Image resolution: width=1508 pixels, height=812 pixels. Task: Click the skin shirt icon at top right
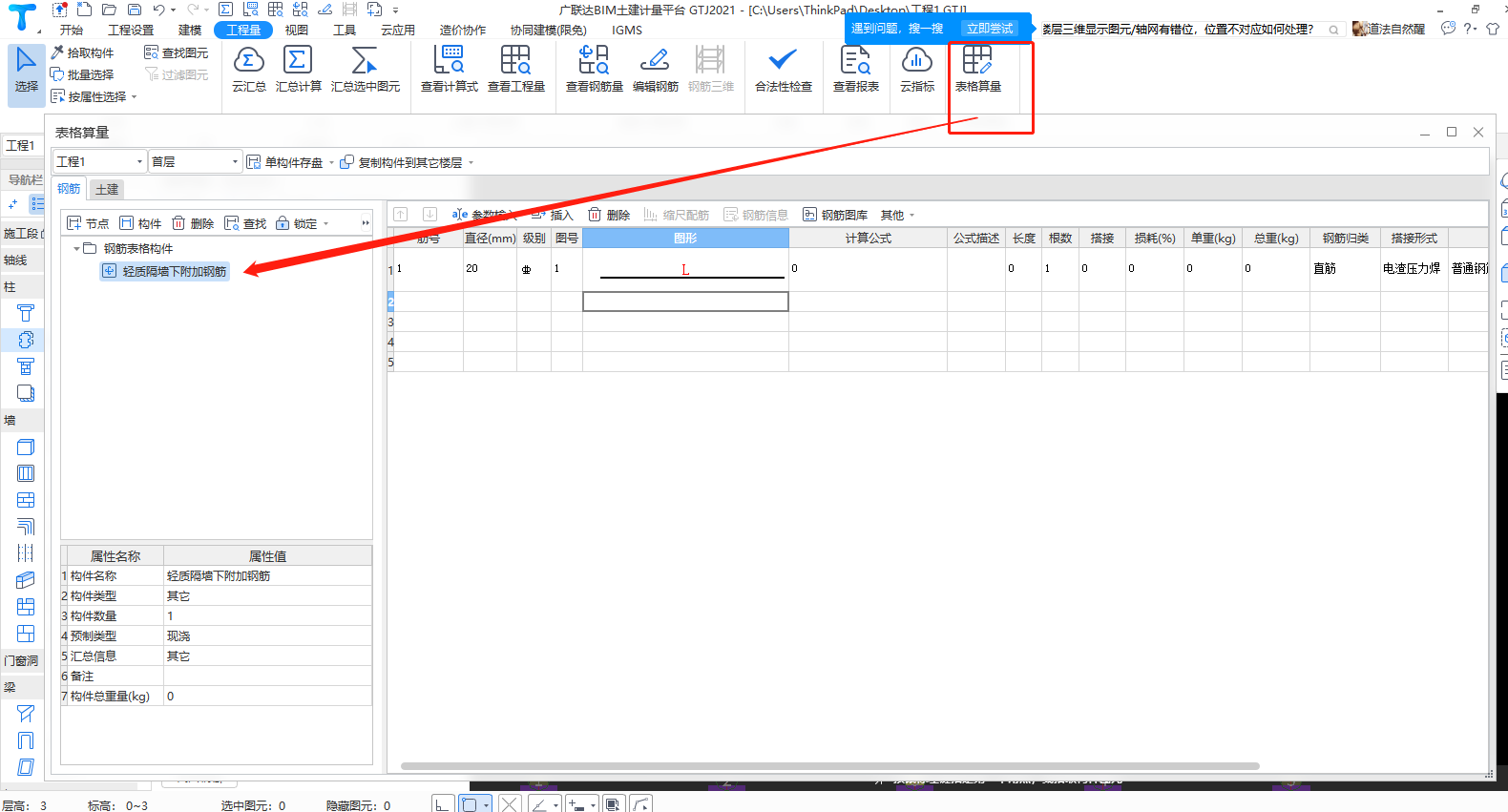1493,29
